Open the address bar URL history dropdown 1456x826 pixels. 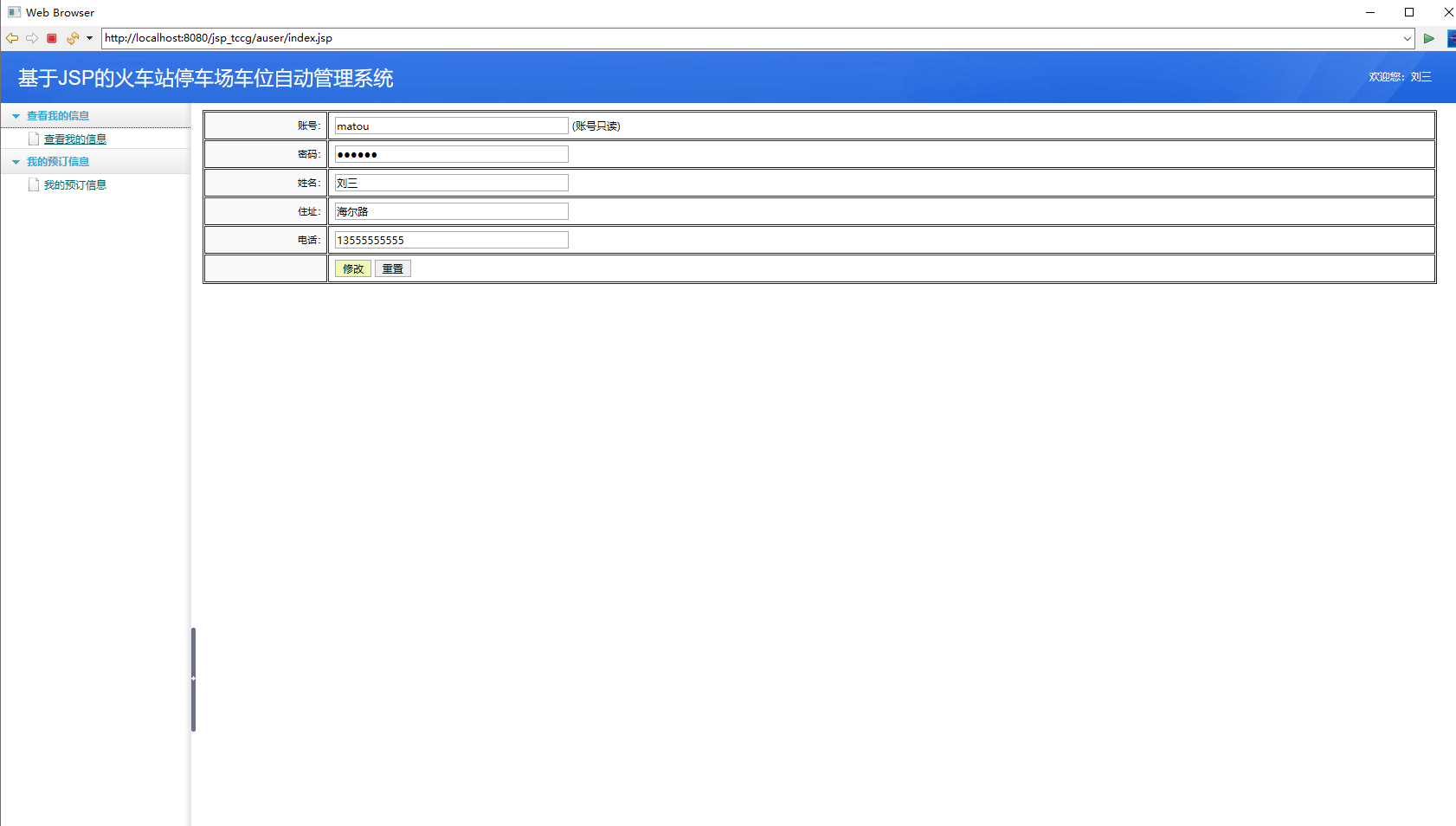click(1407, 38)
